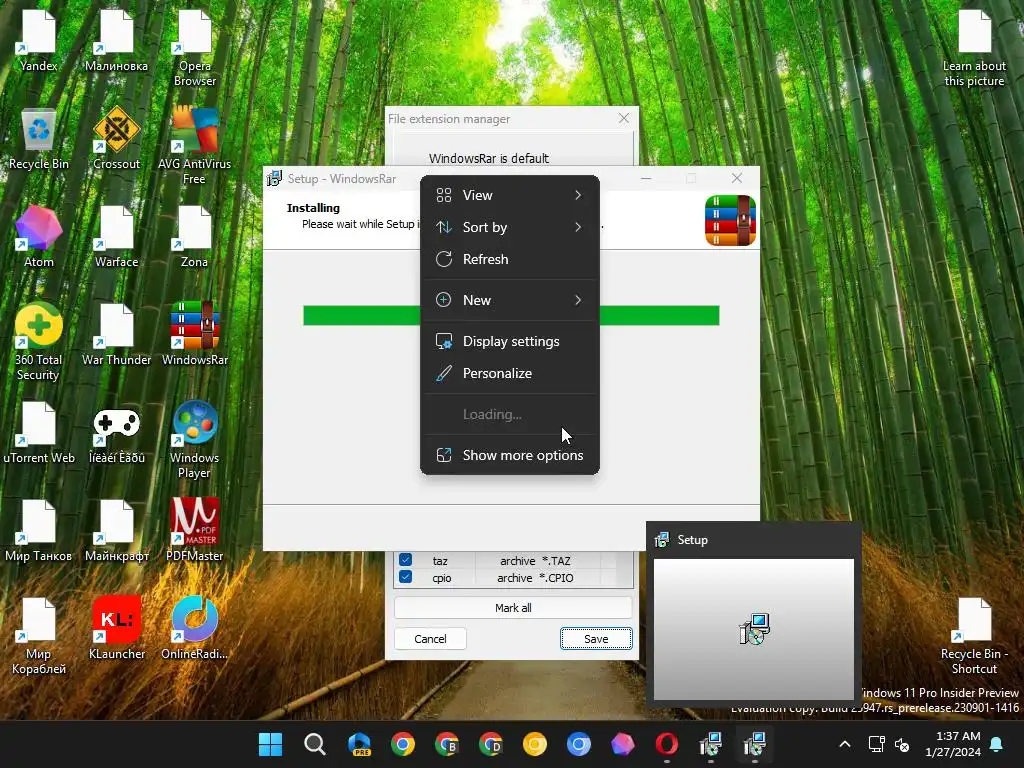Open OnlineRadio desktop icon
1024x768 pixels.
195,628
